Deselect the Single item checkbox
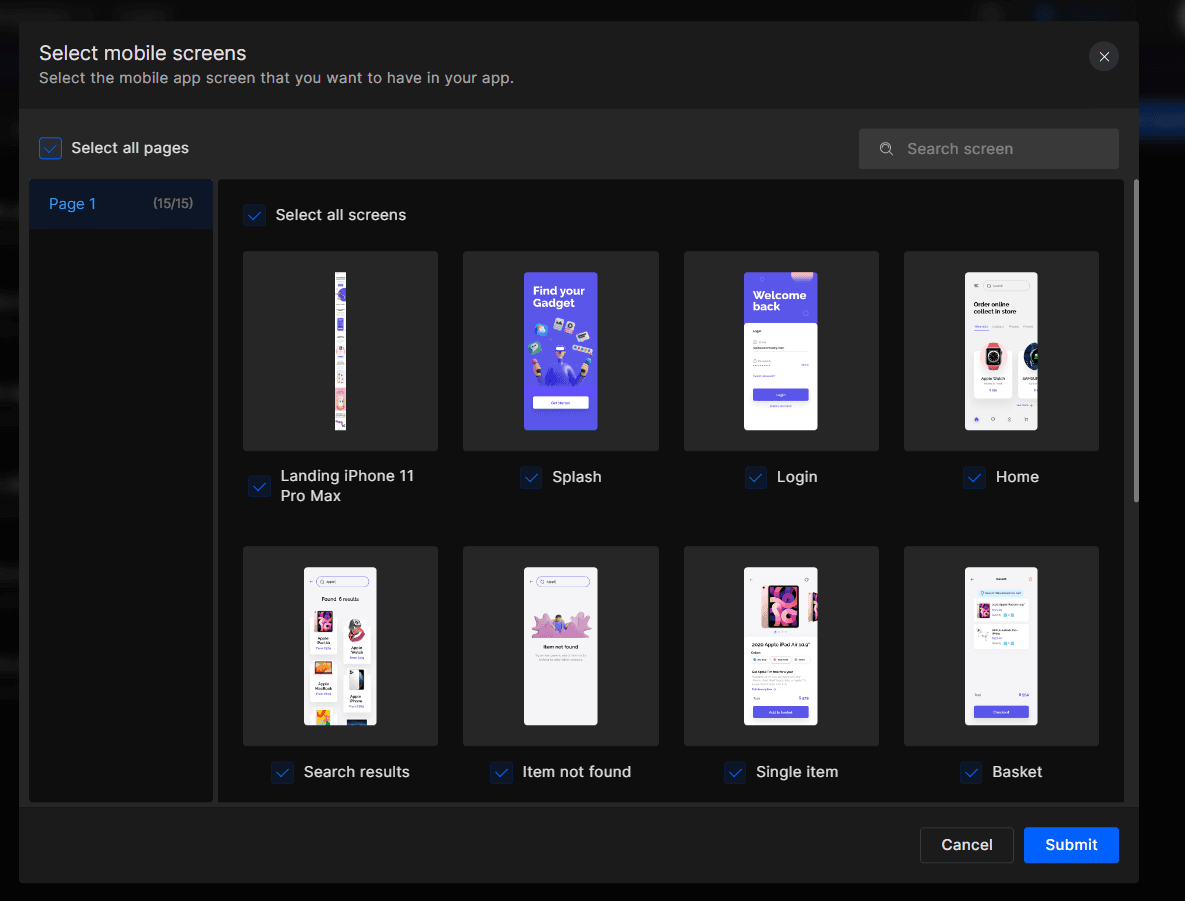 (735, 772)
